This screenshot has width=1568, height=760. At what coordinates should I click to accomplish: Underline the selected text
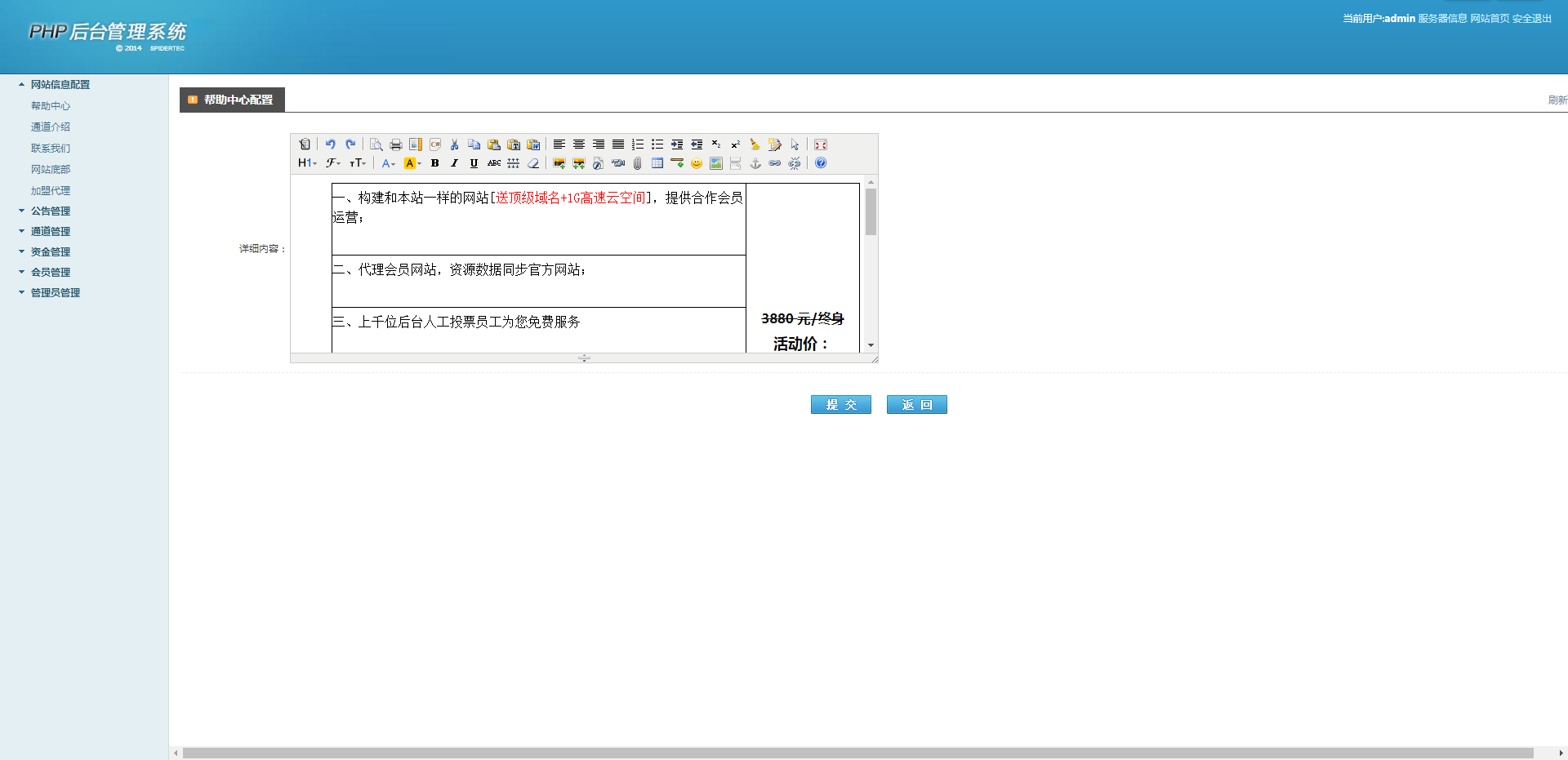[x=474, y=163]
